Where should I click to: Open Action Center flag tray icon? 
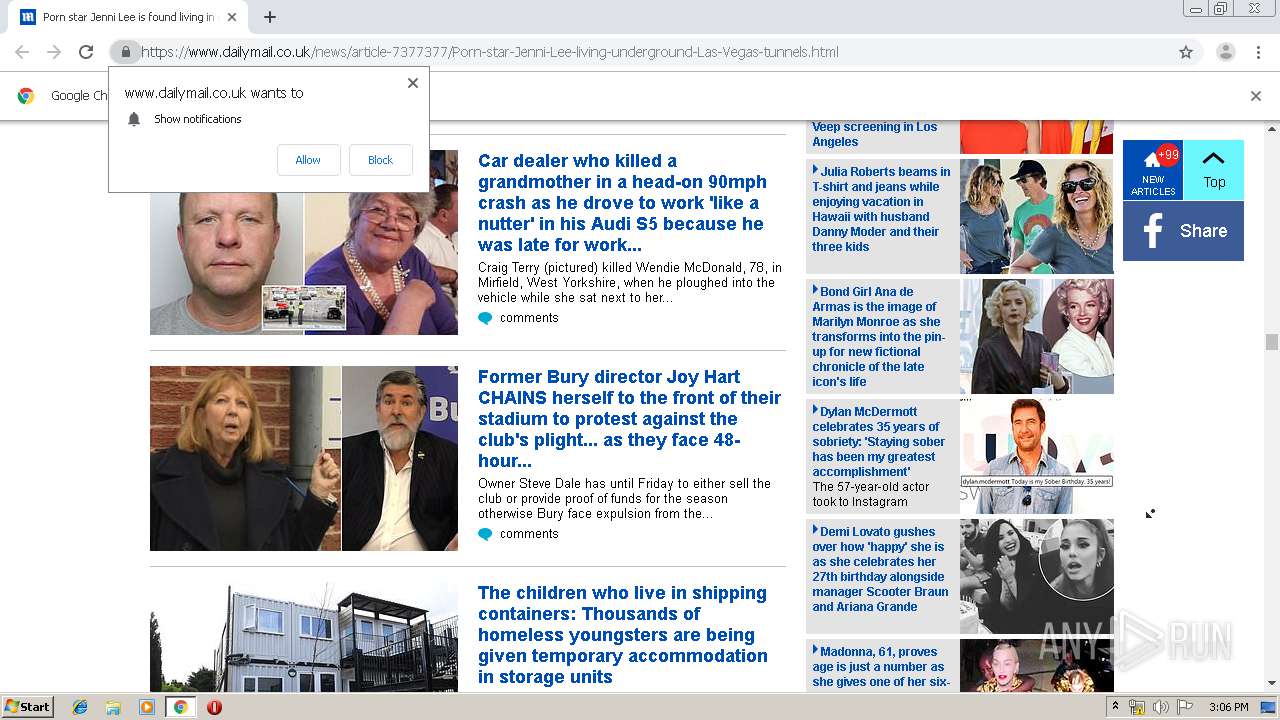pos(1185,707)
